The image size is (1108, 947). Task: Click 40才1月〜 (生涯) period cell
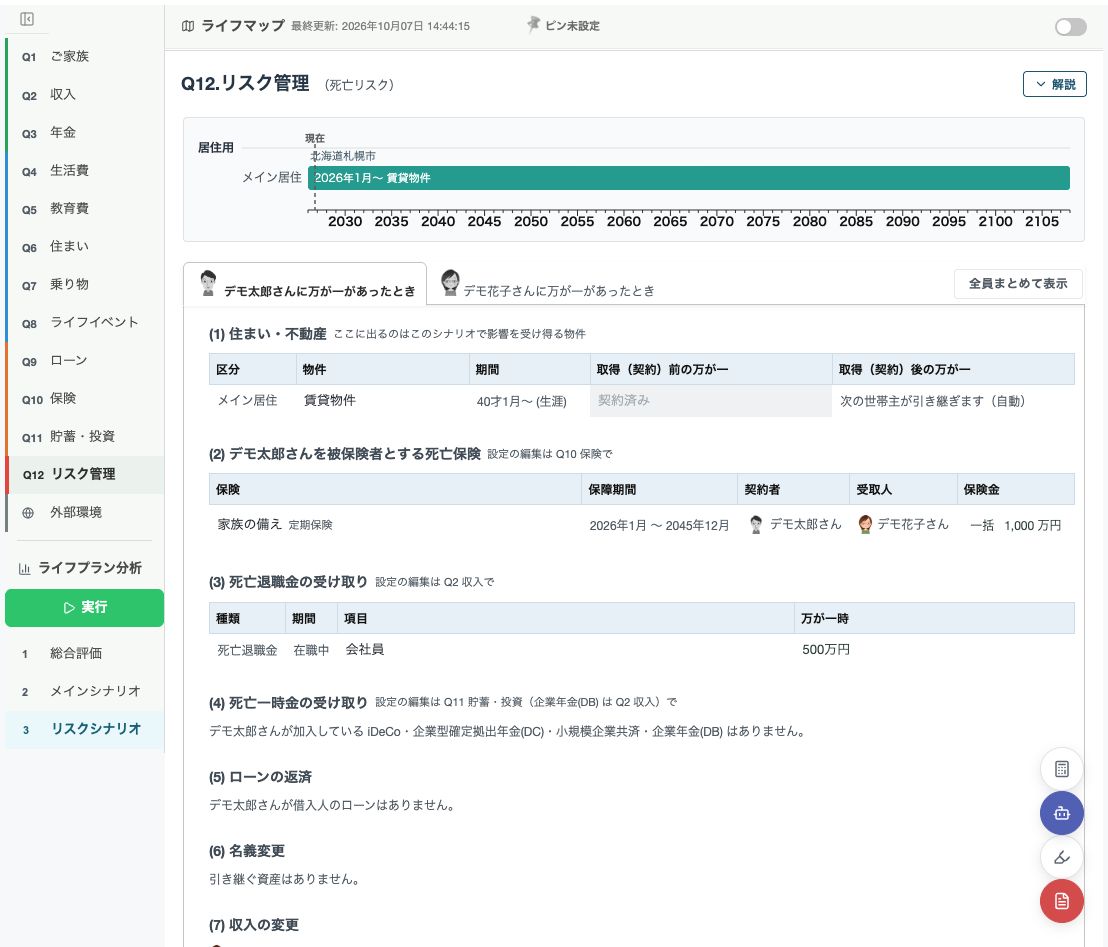click(521, 401)
